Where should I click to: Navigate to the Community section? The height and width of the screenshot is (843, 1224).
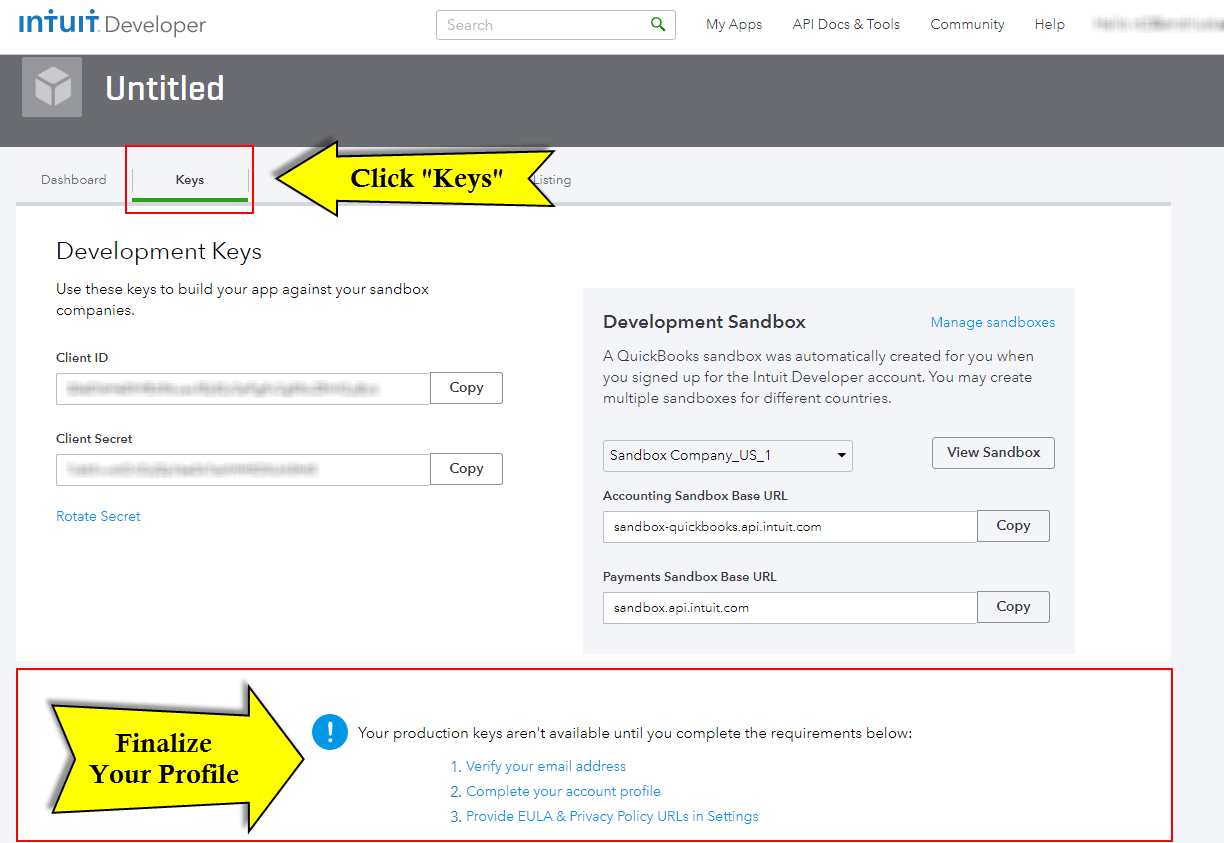(966, 24)
